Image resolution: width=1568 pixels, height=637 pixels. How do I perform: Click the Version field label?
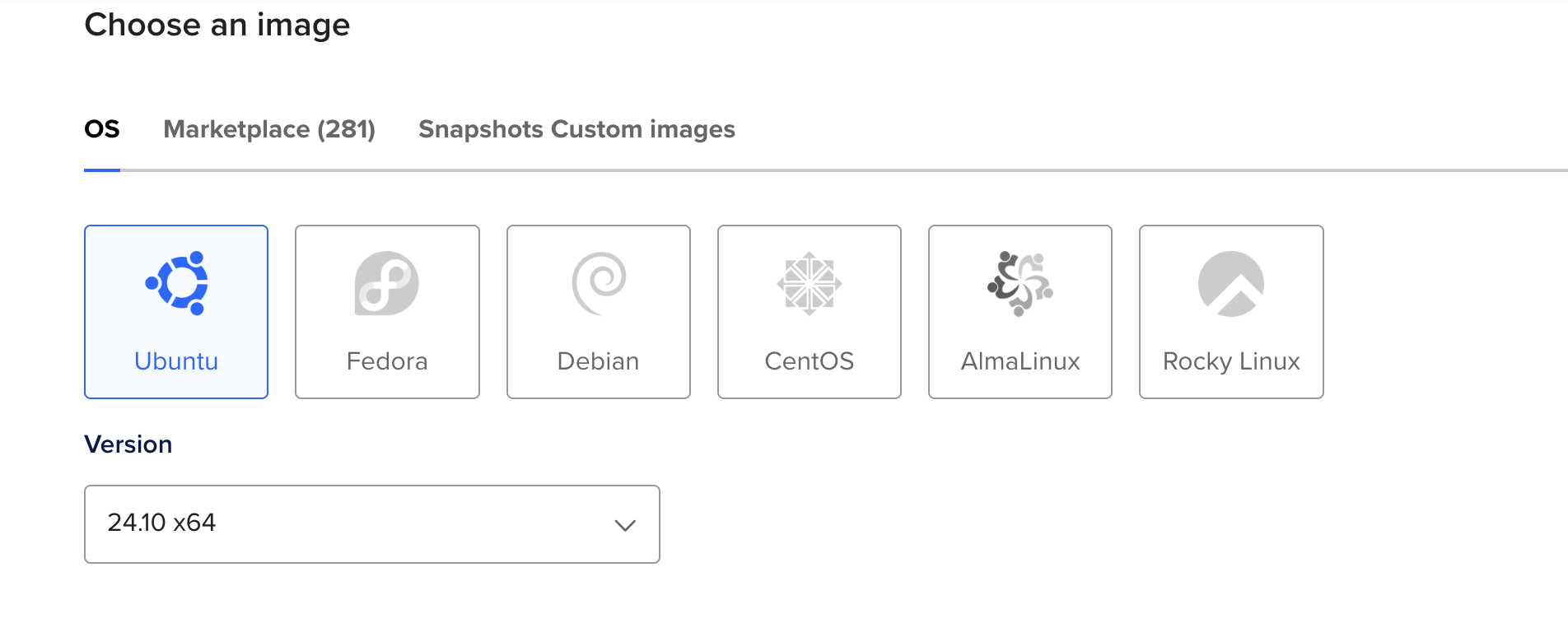128,444
